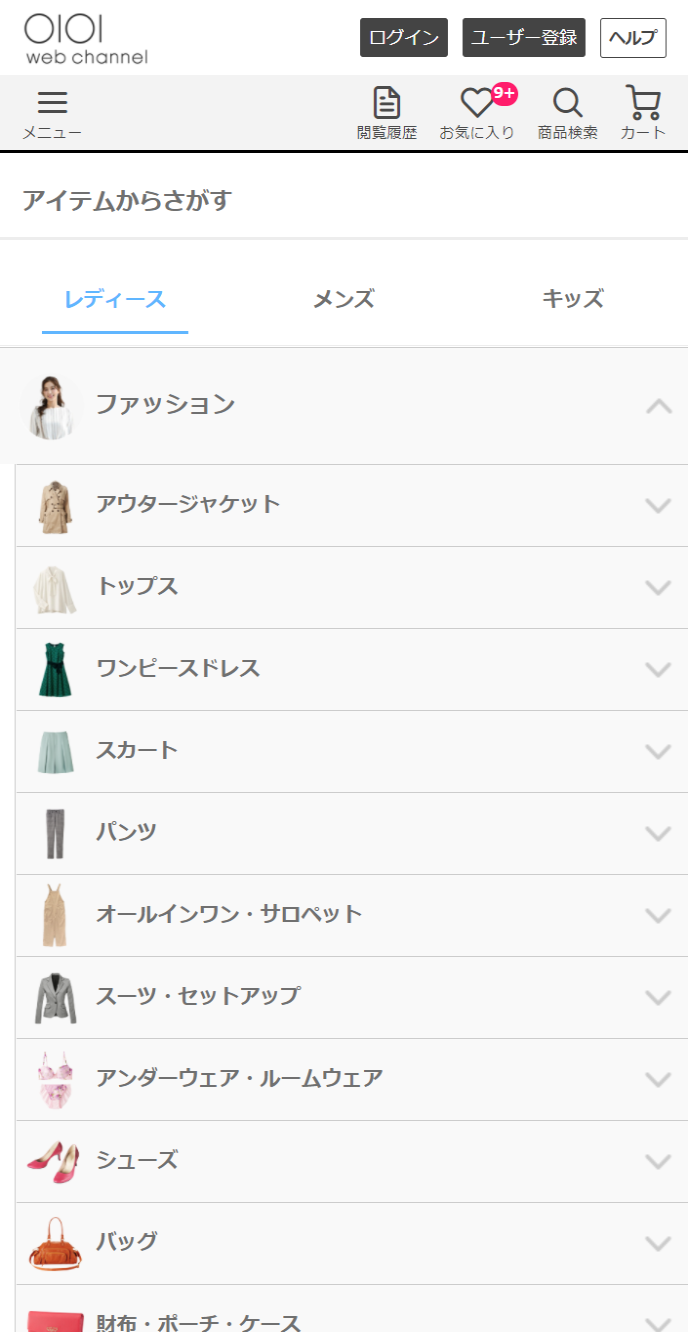The height and width of the screenshot is (1332, 688).
Task: Expand the スカート category chevron
Action: click(658, 752)
